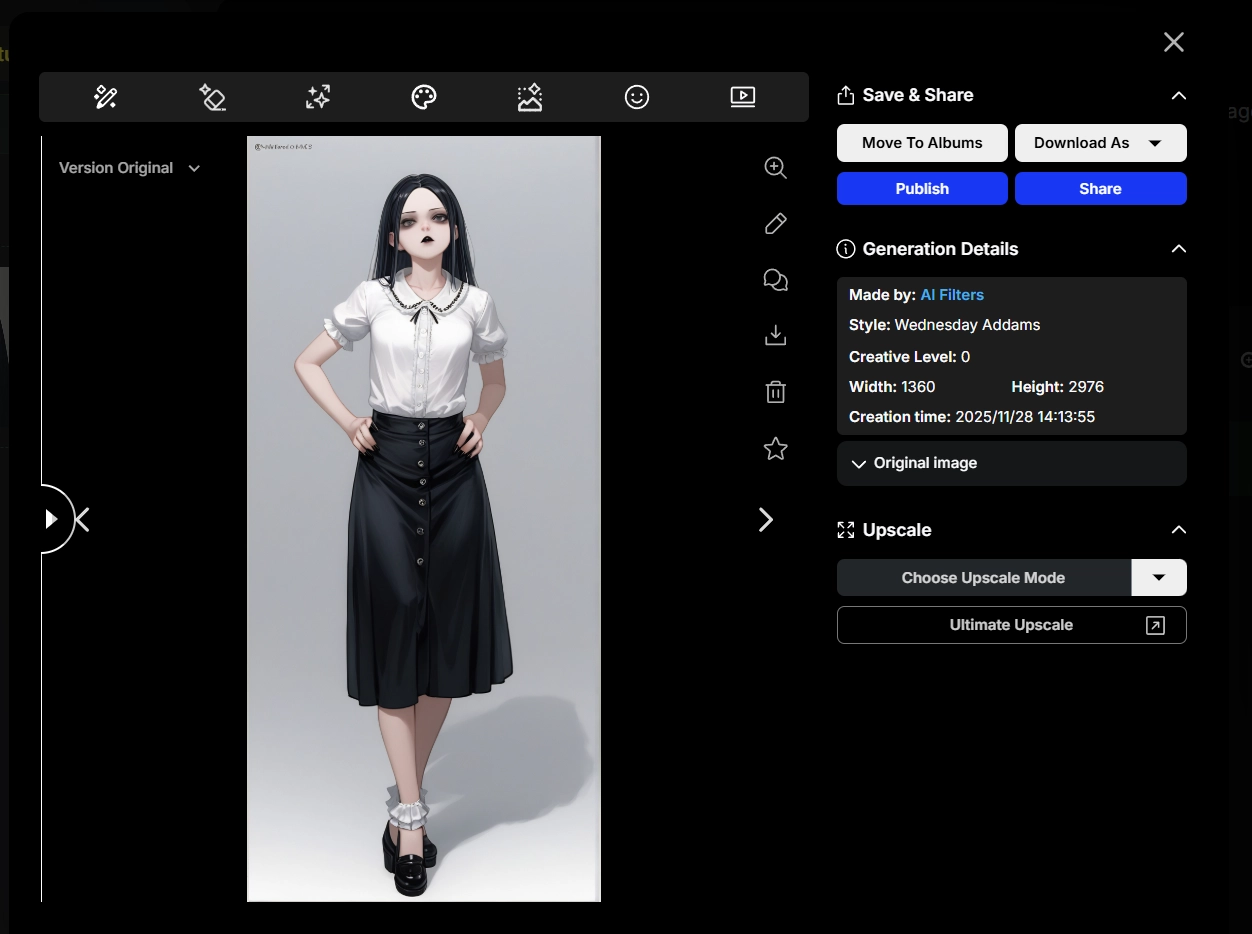This screenshot has height=934, width=1252.
Task: Select the magic edit pencil tool
Action: (x=105, y=96)
